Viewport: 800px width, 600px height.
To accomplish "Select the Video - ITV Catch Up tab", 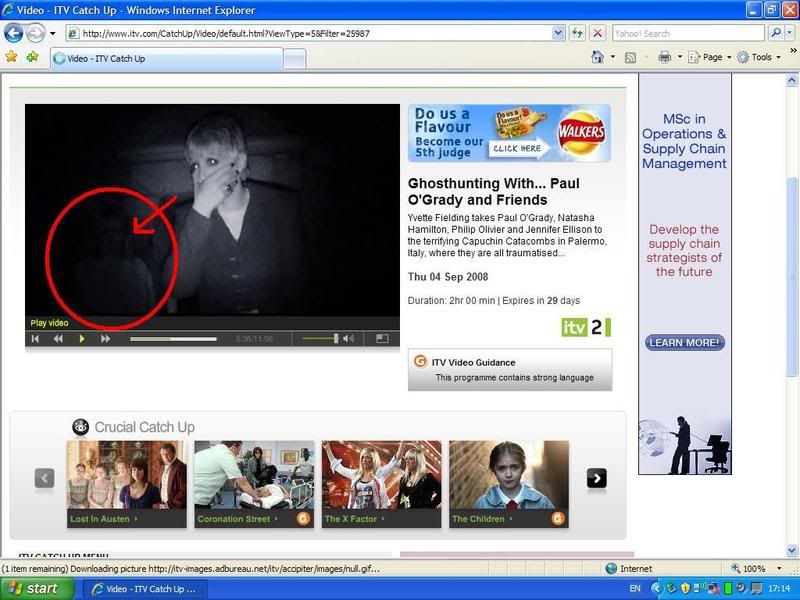I will tap(165, 59).
